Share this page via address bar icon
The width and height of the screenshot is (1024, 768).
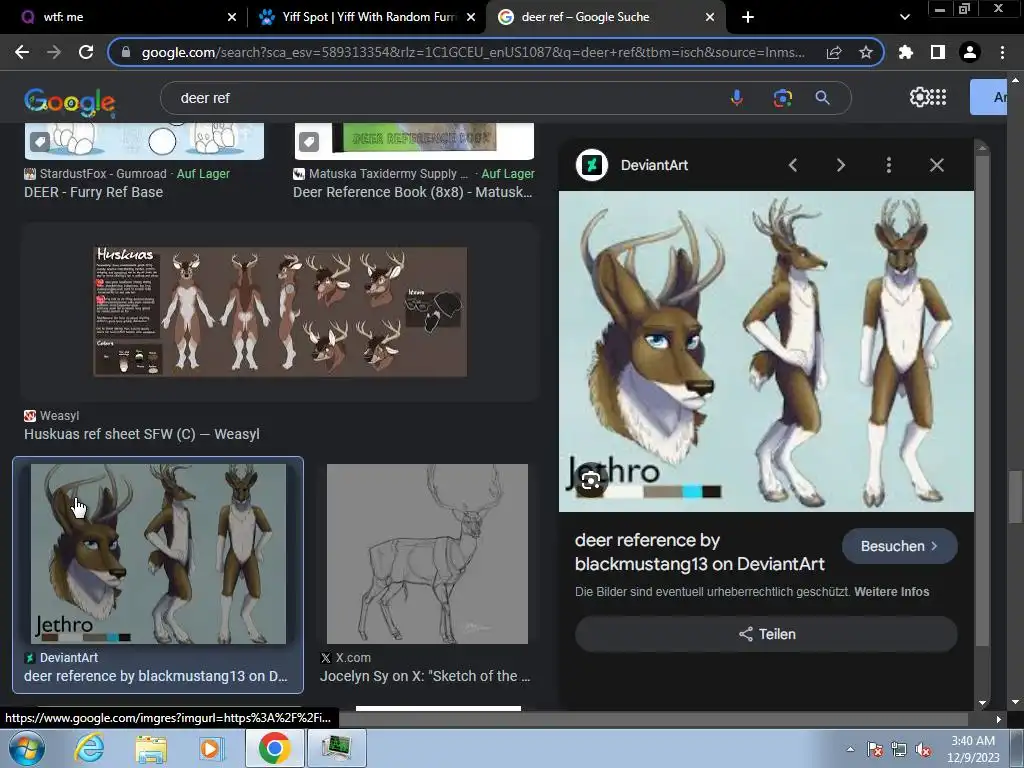[x=834, y=52]
